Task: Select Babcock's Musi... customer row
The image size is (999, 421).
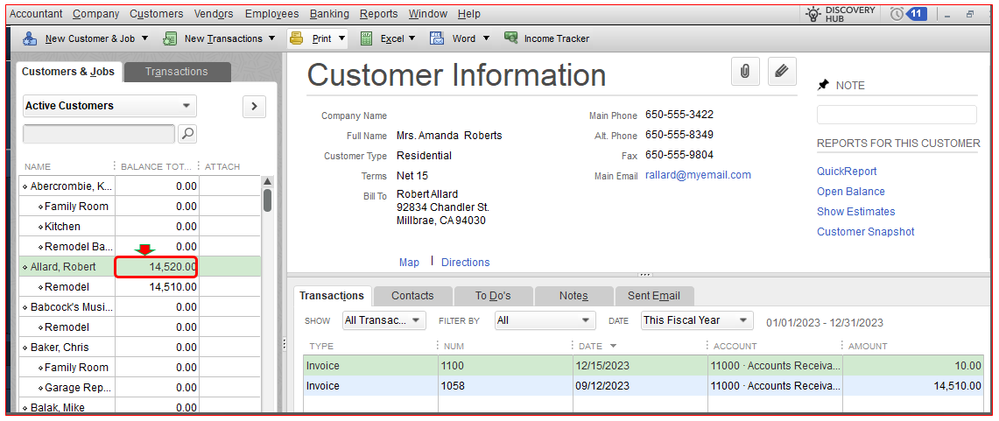Action: pos(140,307)
